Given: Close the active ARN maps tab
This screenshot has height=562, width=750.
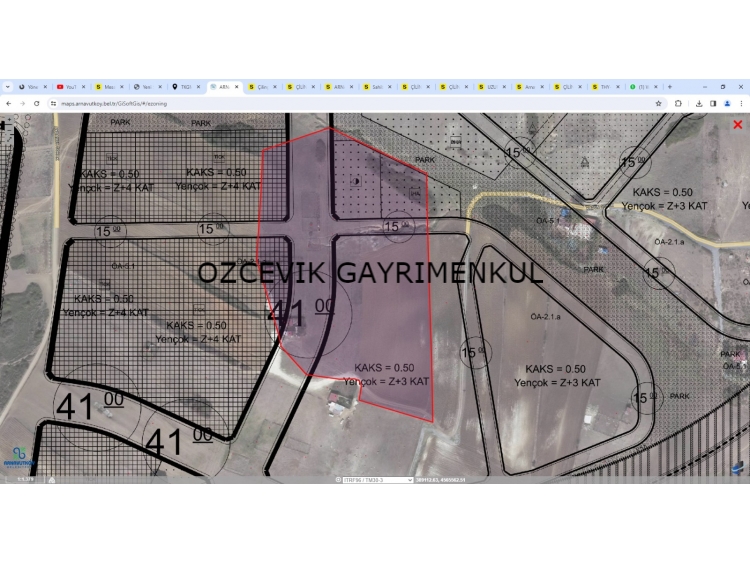Looking at the screenshot, I should tap(236, 87).
